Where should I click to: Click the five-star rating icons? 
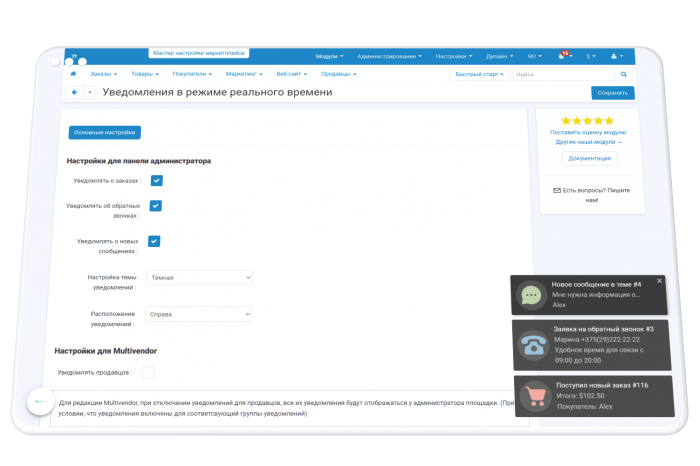[588, 121]
